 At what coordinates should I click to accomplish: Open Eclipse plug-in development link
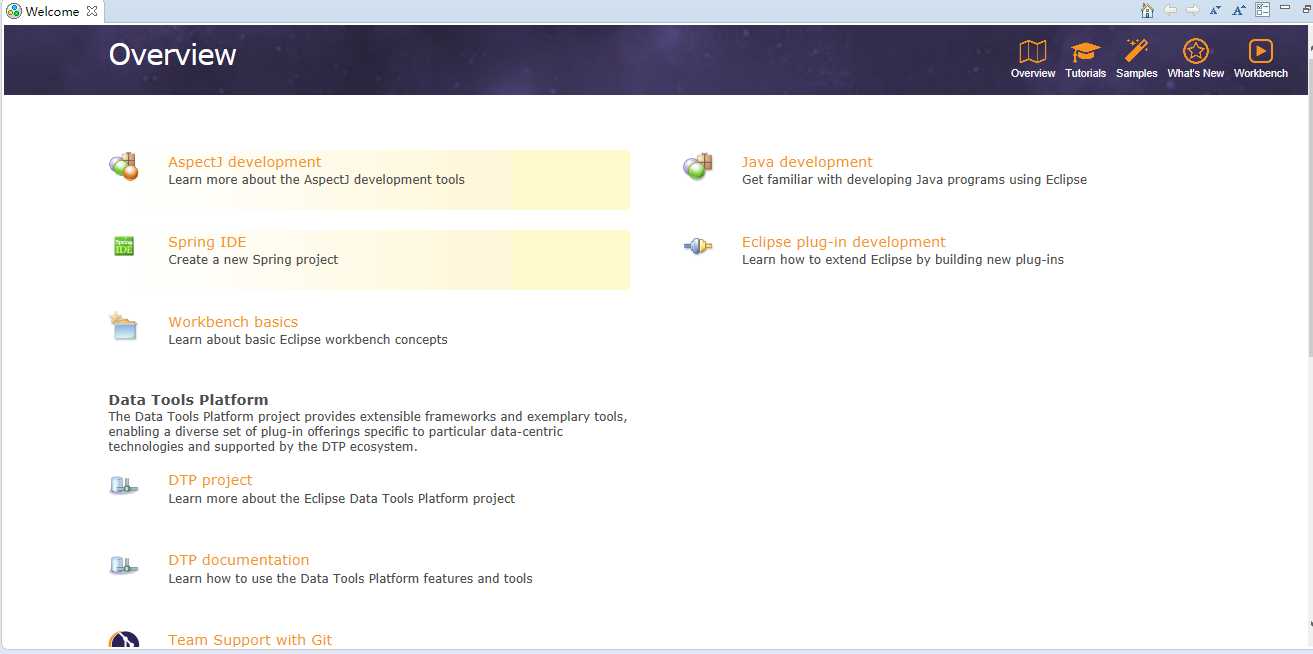coord(843,242)
